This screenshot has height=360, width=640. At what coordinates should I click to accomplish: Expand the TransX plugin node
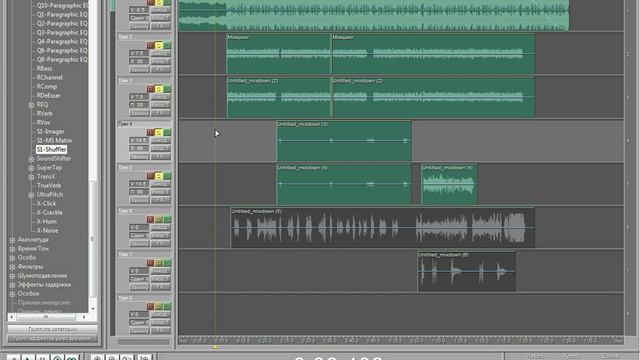click(31, 177)
